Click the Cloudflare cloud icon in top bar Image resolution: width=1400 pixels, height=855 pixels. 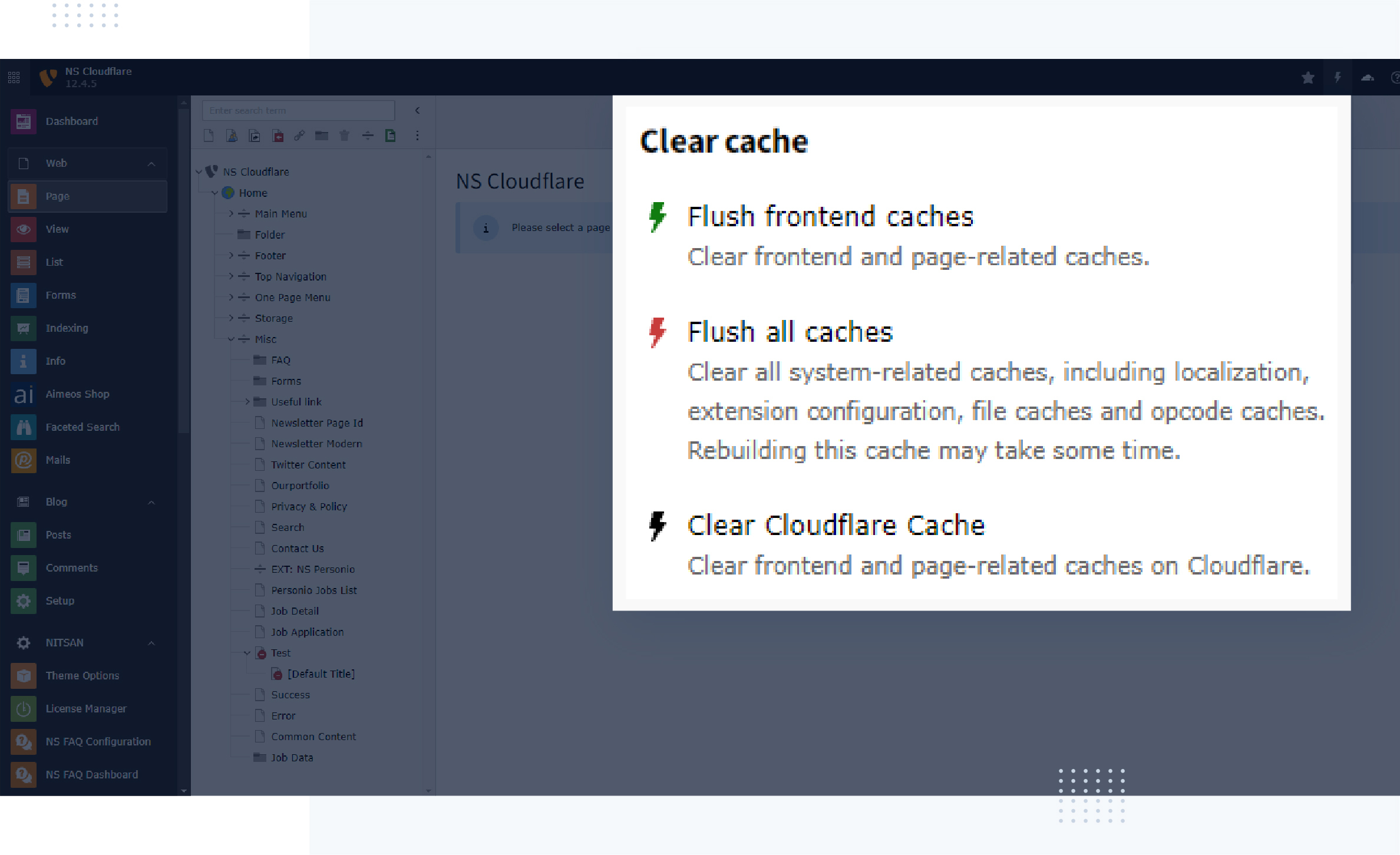[x=1367, y=78]
